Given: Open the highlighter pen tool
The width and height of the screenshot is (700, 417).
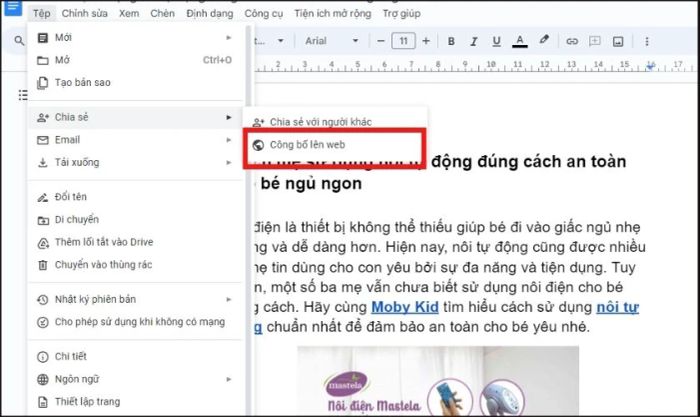Looking at the screenshot, I should 544,41.
